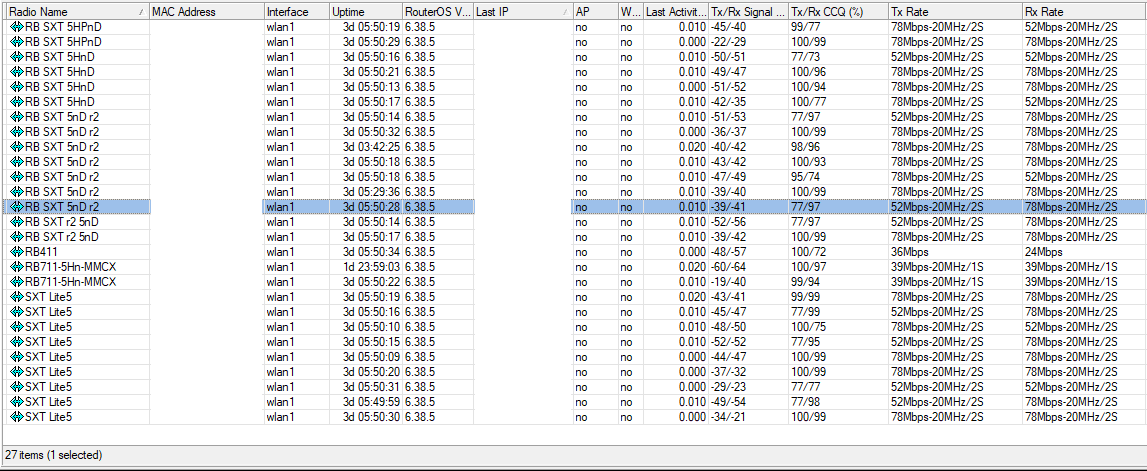Click icon of SXT Lite5 with uptime 3d 05:49:59
The image size is (1147, 471).
pyautogui.click(x=18, y=402)
